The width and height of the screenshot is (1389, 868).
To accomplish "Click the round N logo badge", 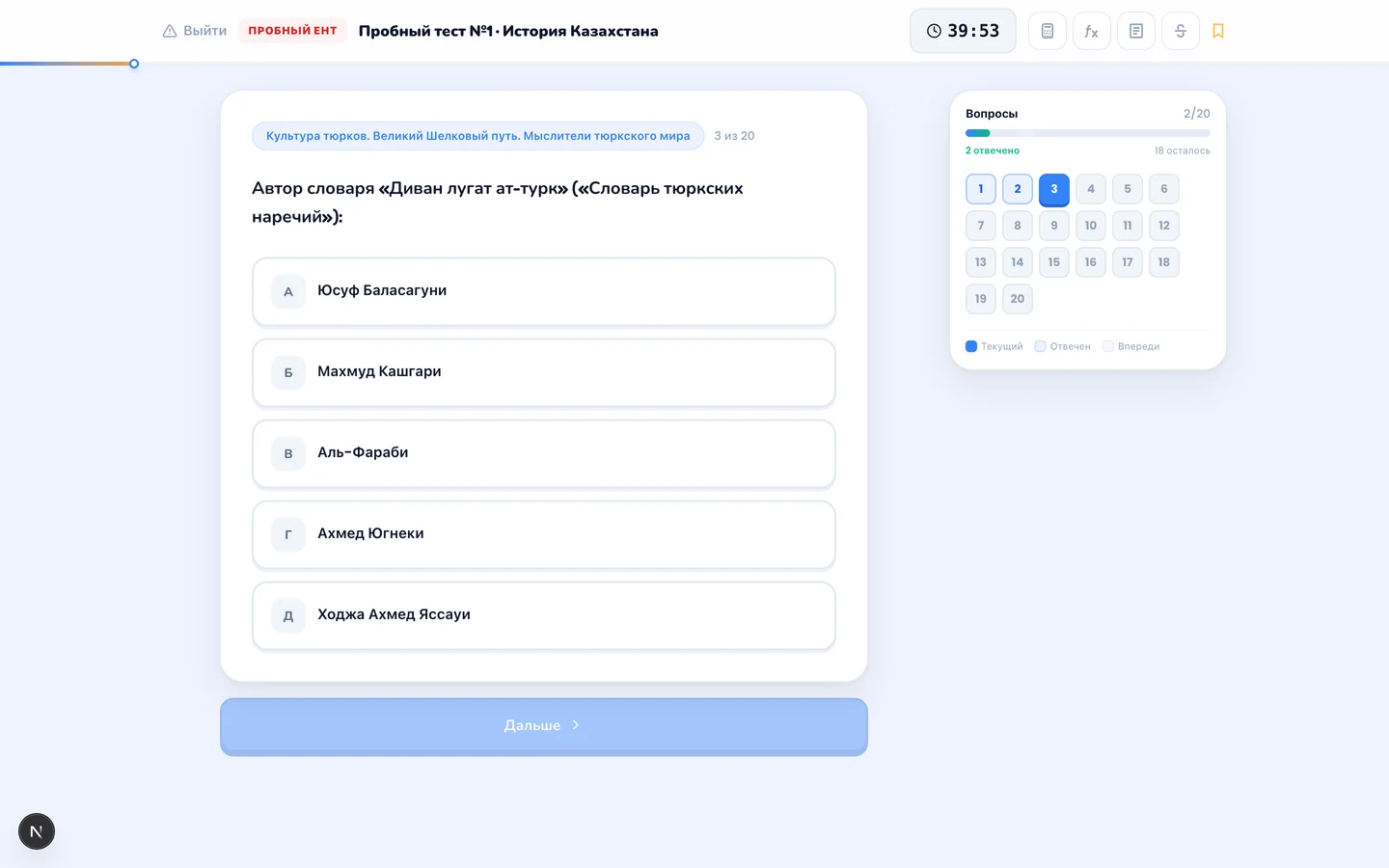I will pos(37,831).
